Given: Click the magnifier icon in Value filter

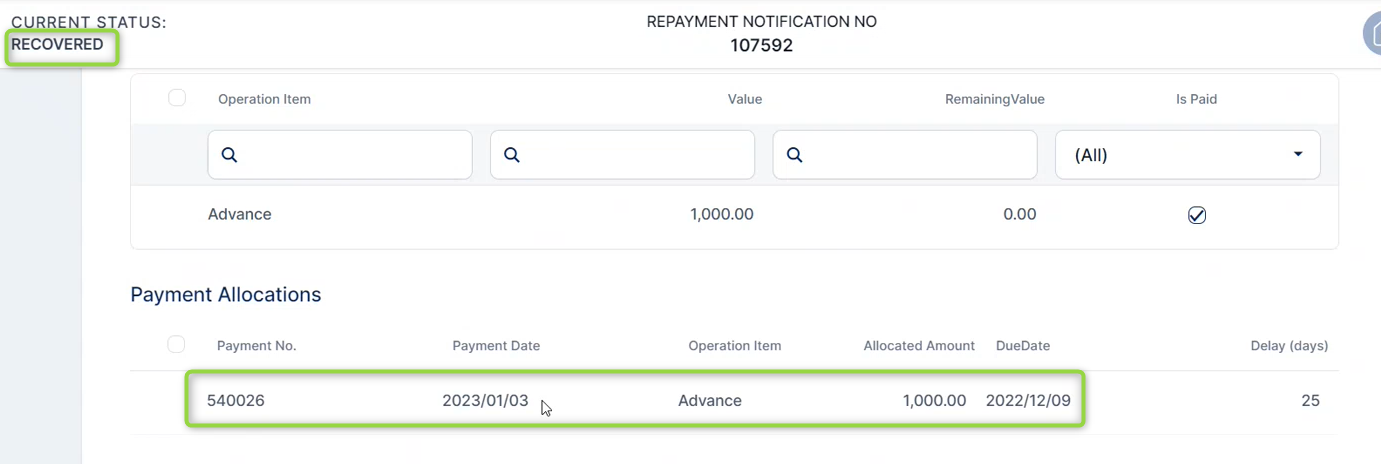Looking at the screenshot, I should point(512,155).
